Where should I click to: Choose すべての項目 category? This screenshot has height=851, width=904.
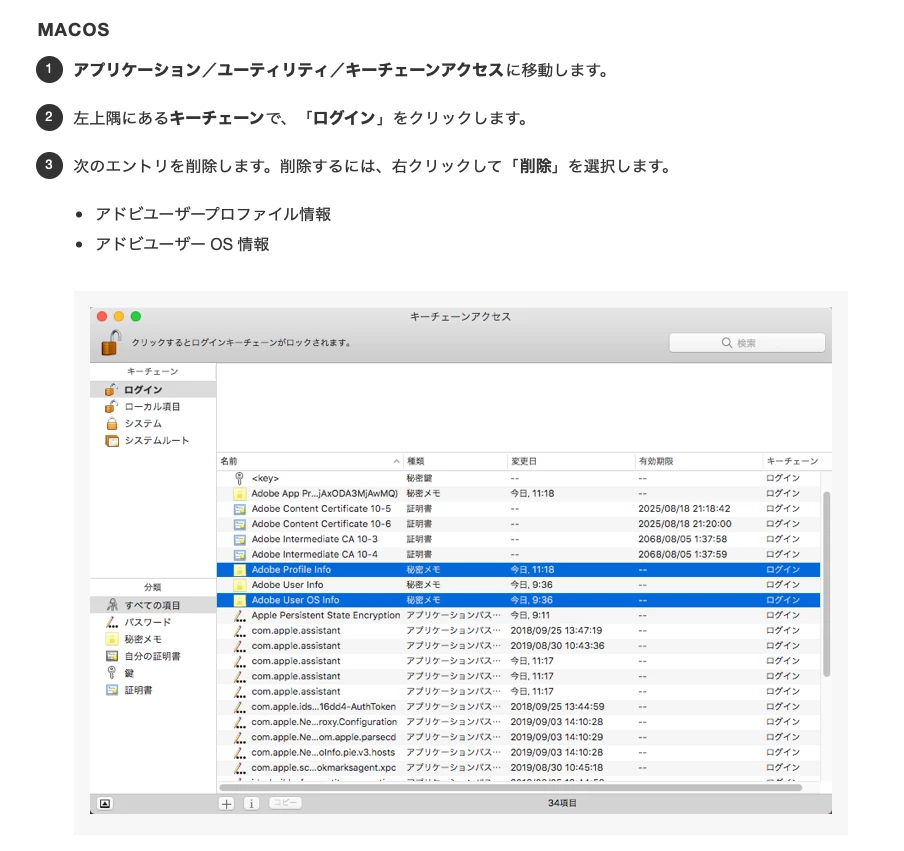[153, 605]
